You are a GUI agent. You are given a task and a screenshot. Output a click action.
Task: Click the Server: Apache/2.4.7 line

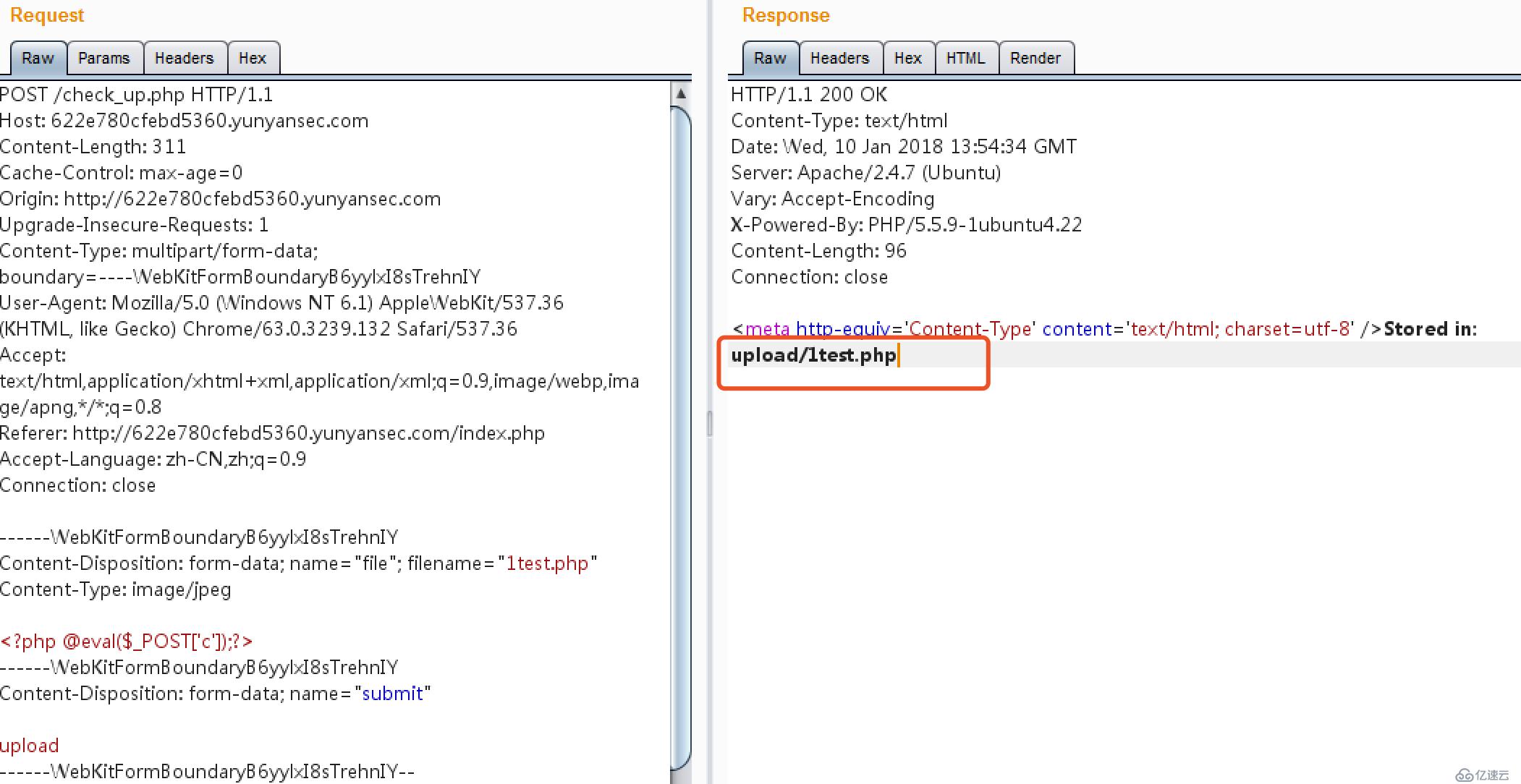866,173
